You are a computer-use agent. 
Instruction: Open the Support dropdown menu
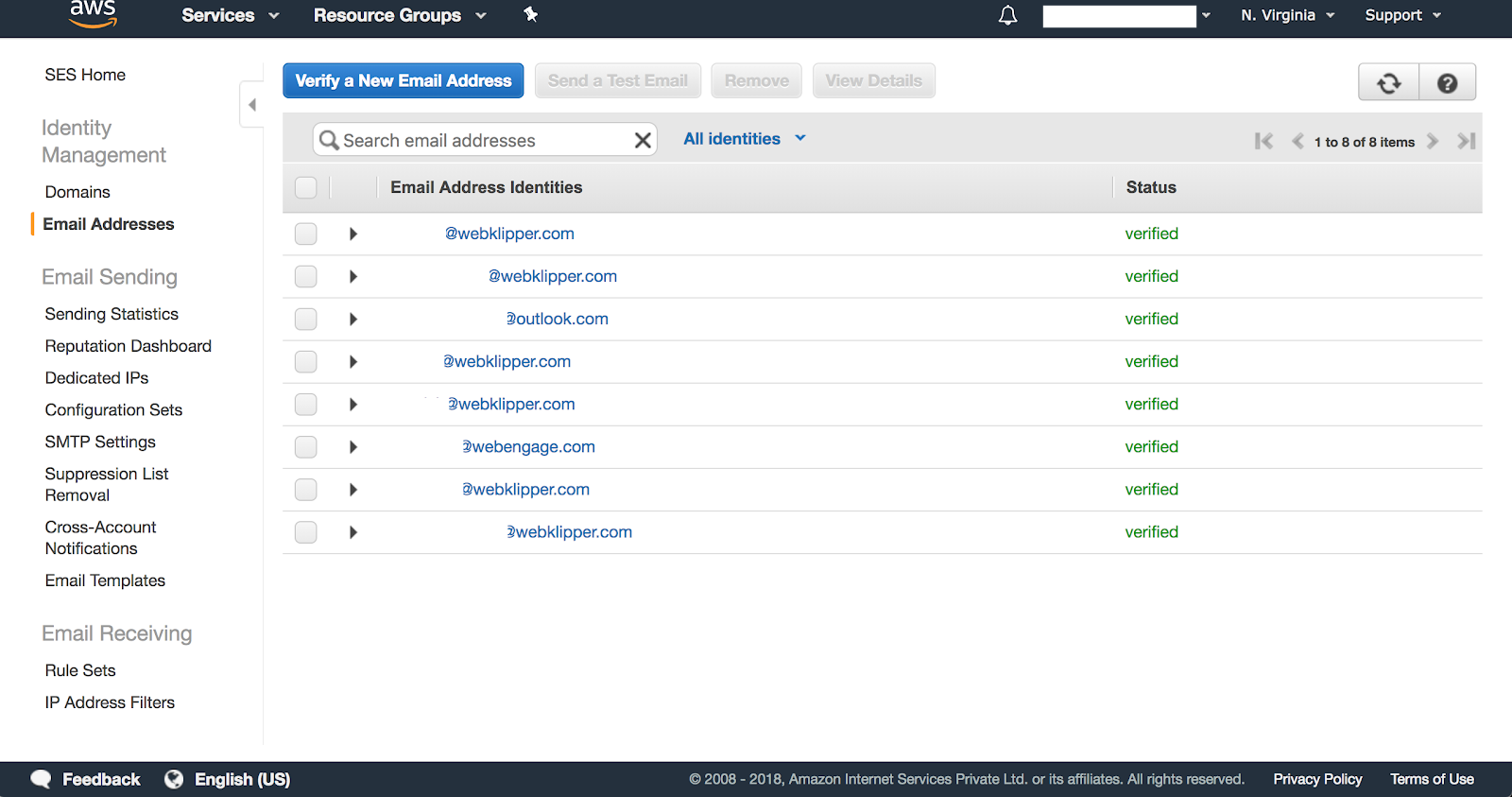1403,15
